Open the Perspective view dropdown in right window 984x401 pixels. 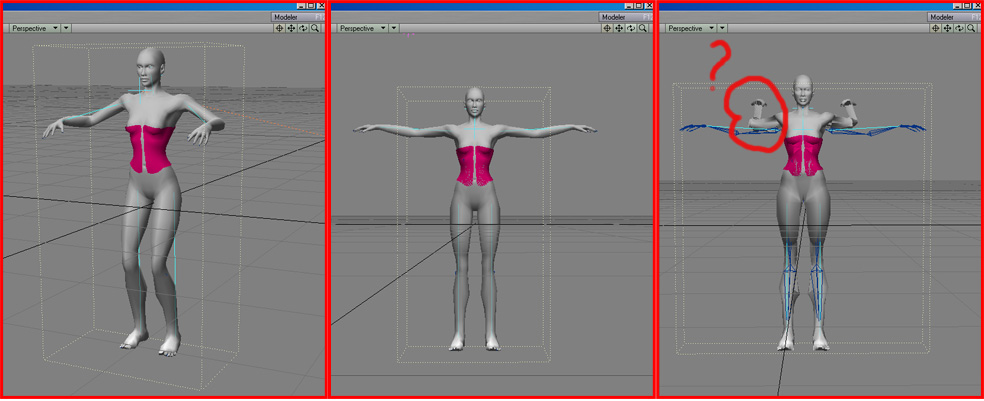(x=691, y=28)
